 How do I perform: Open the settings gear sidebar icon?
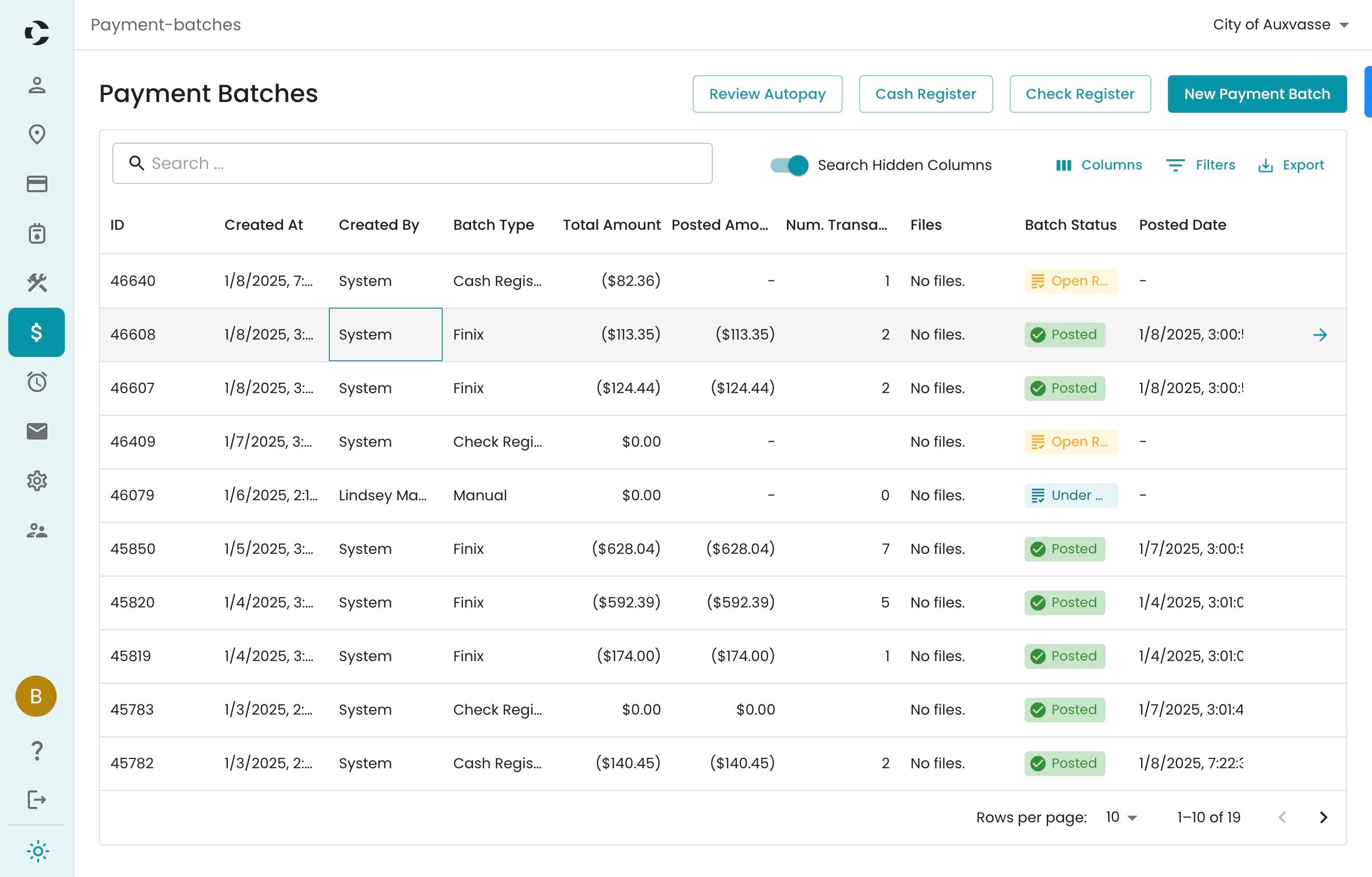click(x=37, y=481)
